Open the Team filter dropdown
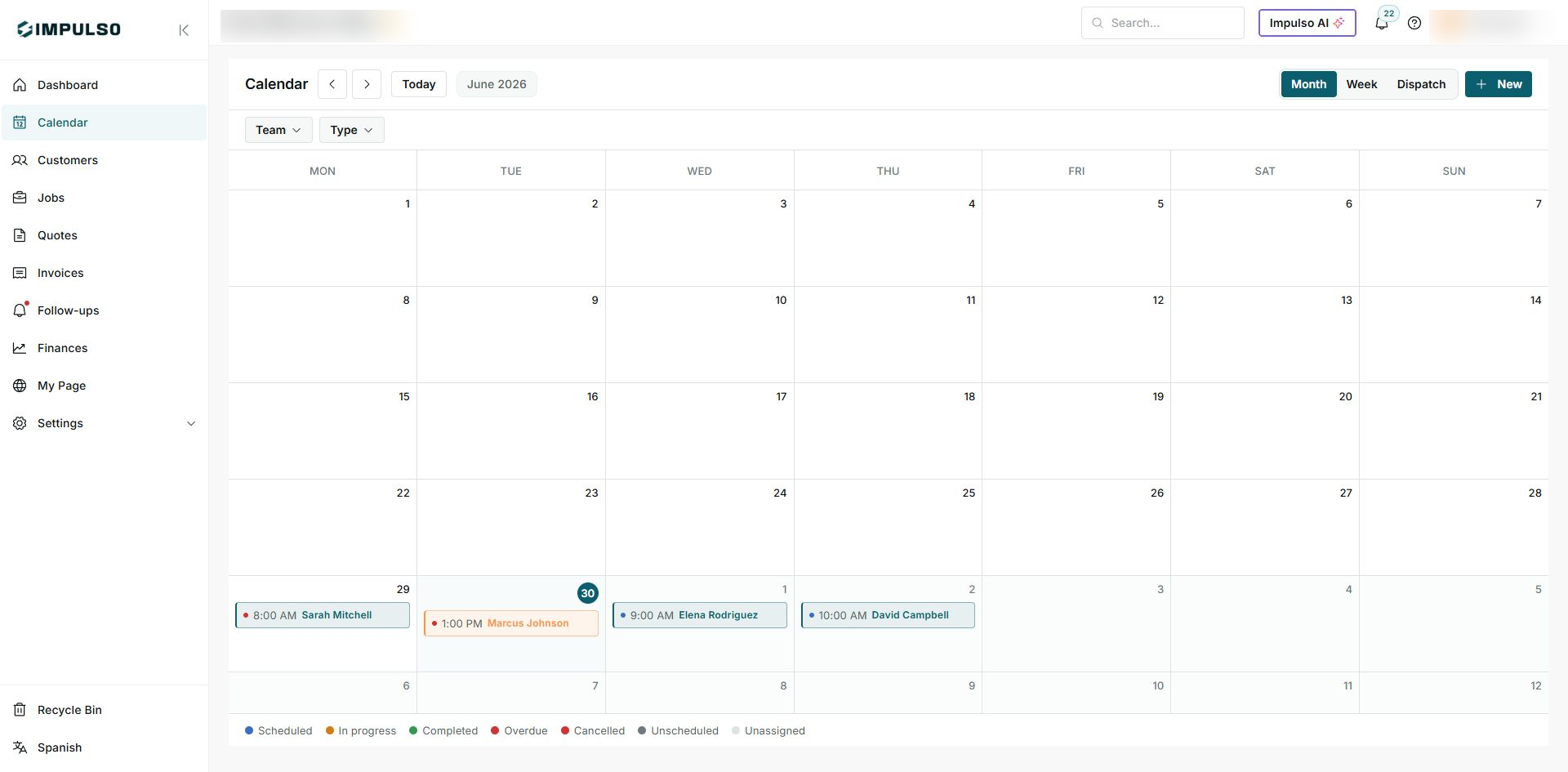The image size is (1568, 772). pos(278,130)
